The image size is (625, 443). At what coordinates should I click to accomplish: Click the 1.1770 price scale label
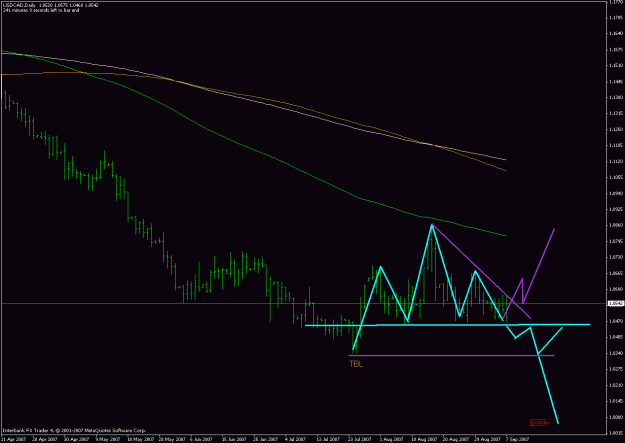616,2
